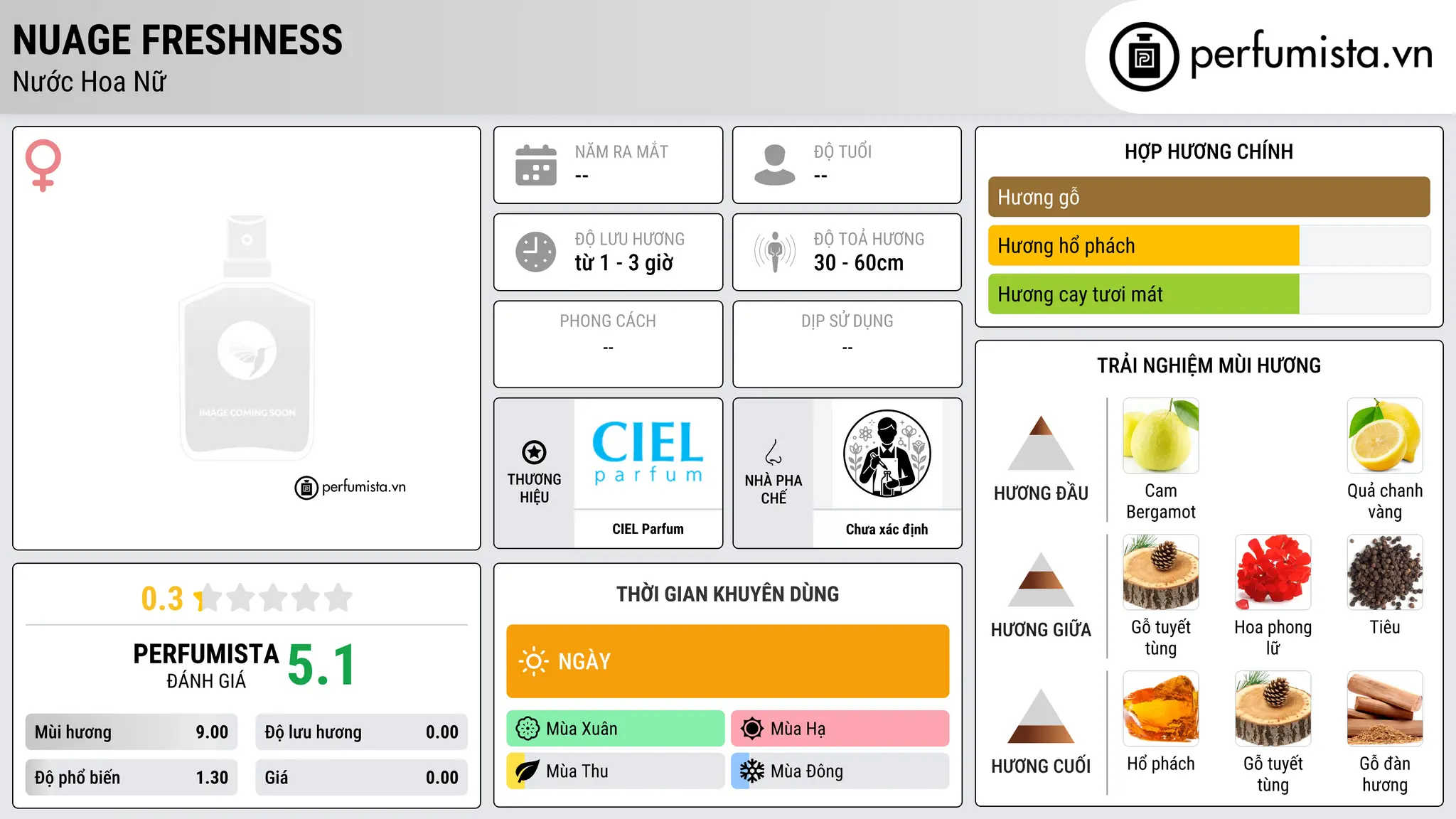
Task: Select the Gỗ tuyết tùng image in Hương Cuối
Action: 1273,709
